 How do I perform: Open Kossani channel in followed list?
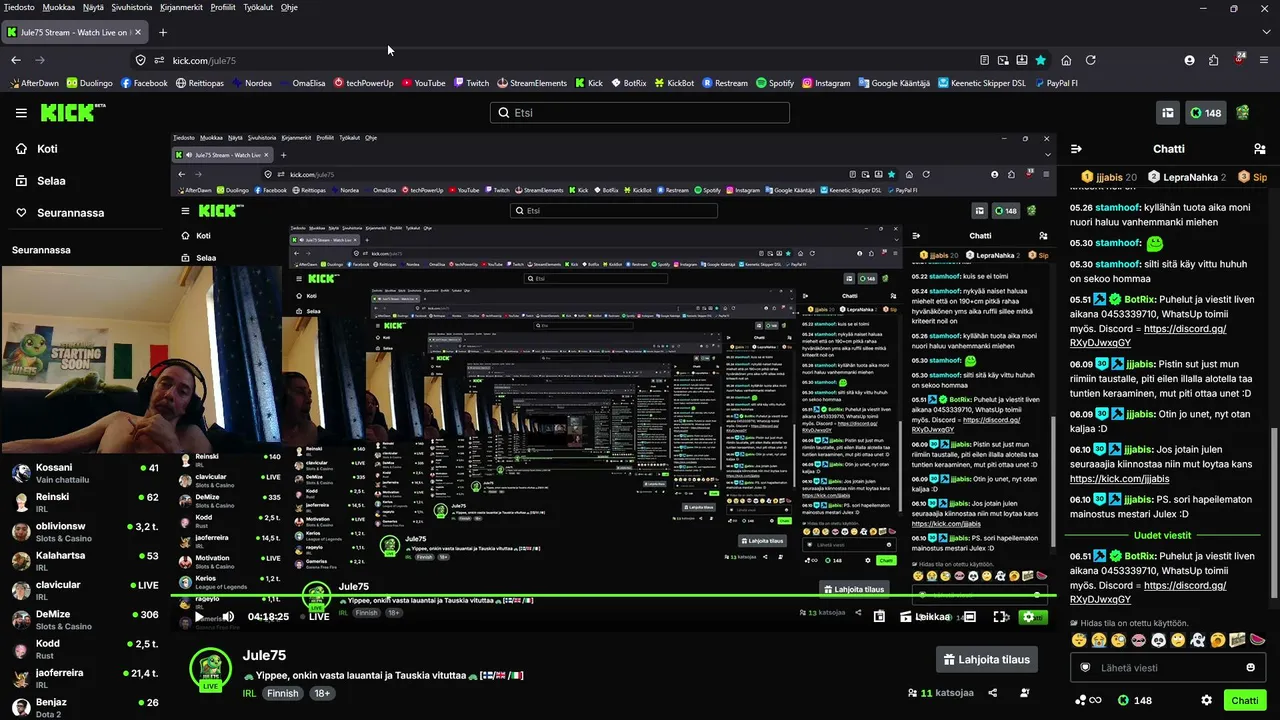click(85, 473)
